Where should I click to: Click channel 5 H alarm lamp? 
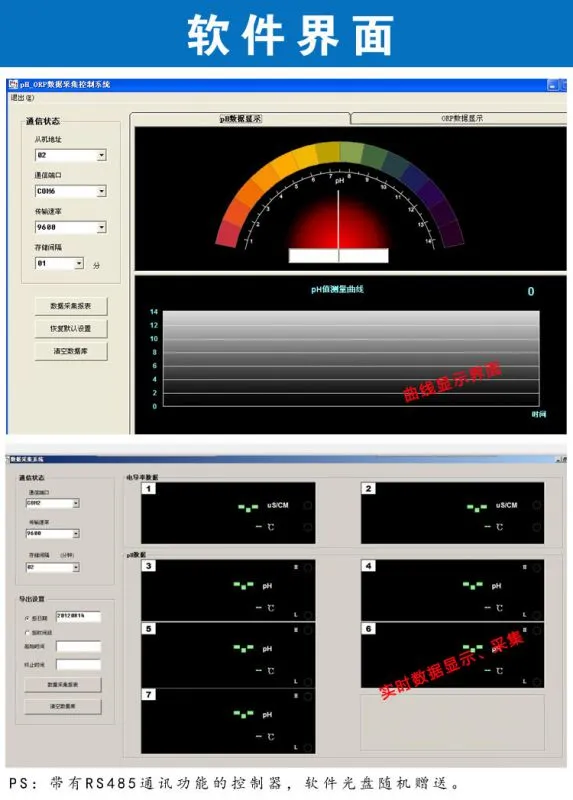coord(308,631)
